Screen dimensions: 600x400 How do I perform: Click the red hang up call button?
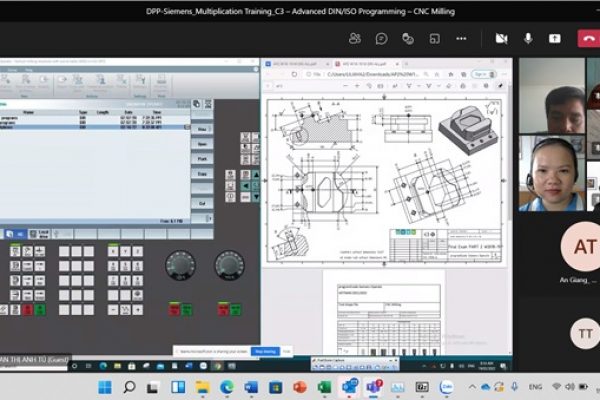pos(587,38)
